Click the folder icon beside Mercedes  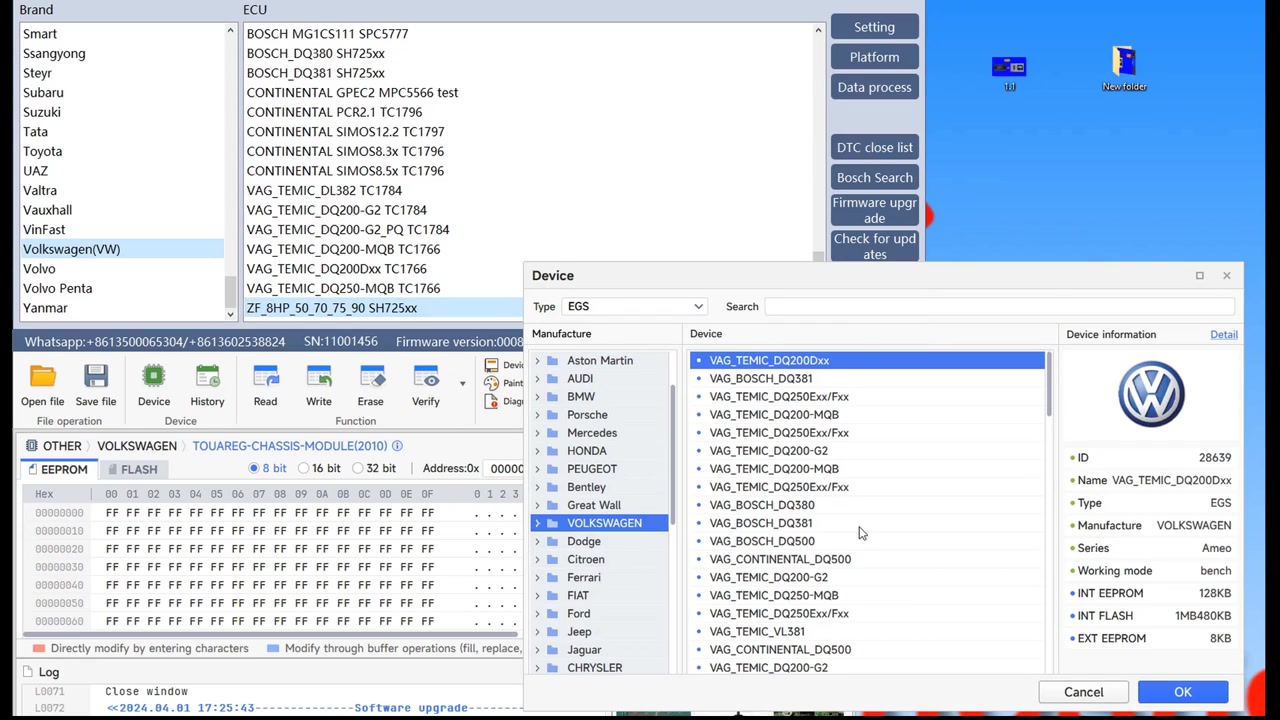point(553,433)
